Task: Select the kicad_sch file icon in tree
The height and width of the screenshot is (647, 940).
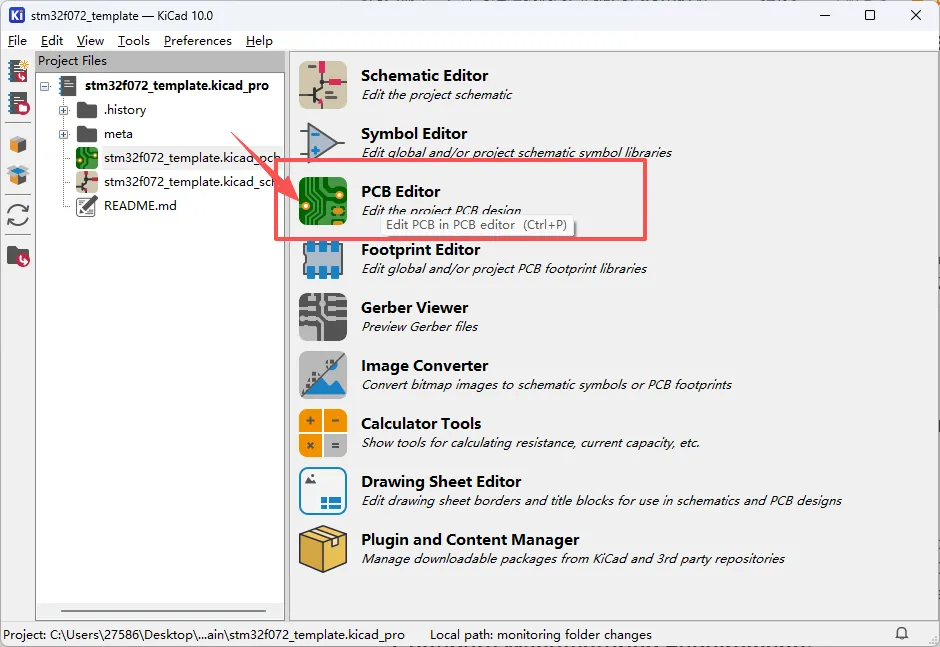Action: (87, 182)
